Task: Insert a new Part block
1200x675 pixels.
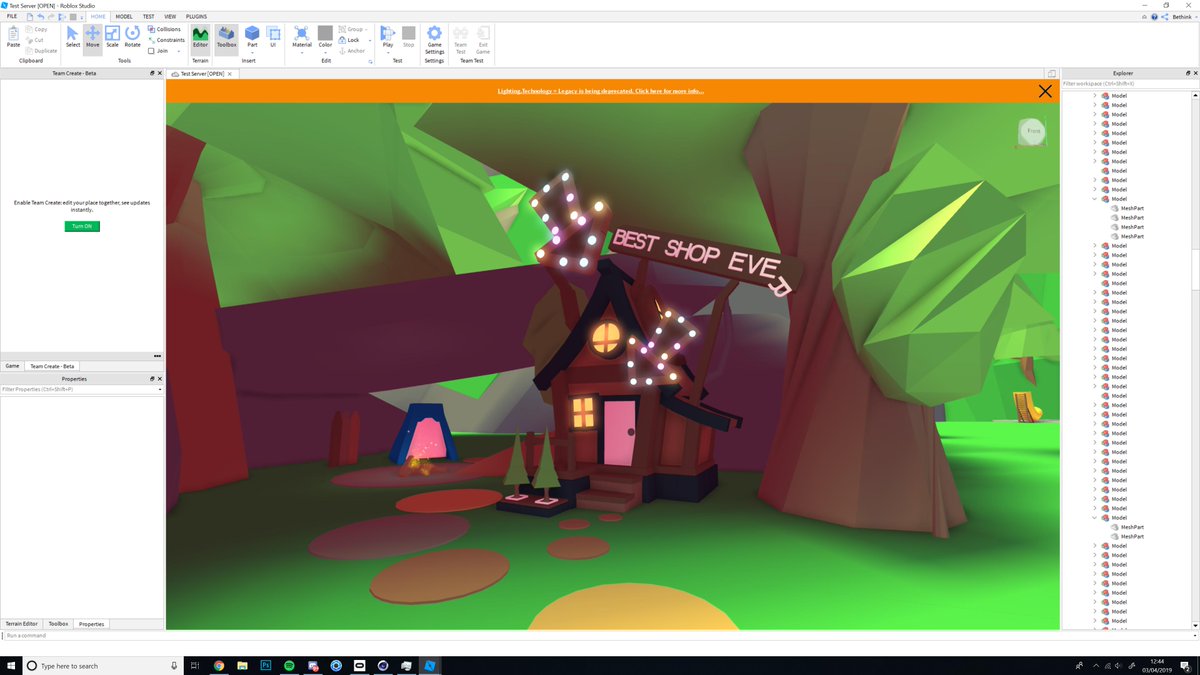Action: point(252,34)
